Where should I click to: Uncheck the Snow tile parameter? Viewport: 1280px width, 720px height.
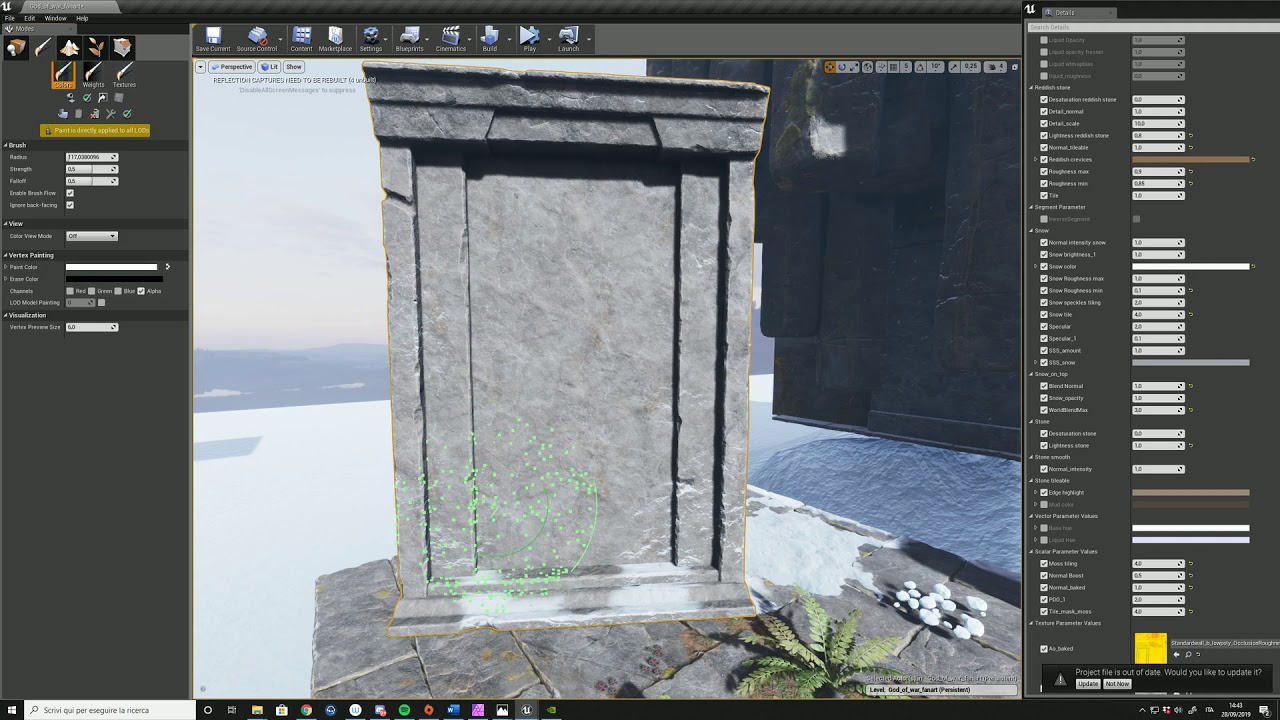point(1044,314)
